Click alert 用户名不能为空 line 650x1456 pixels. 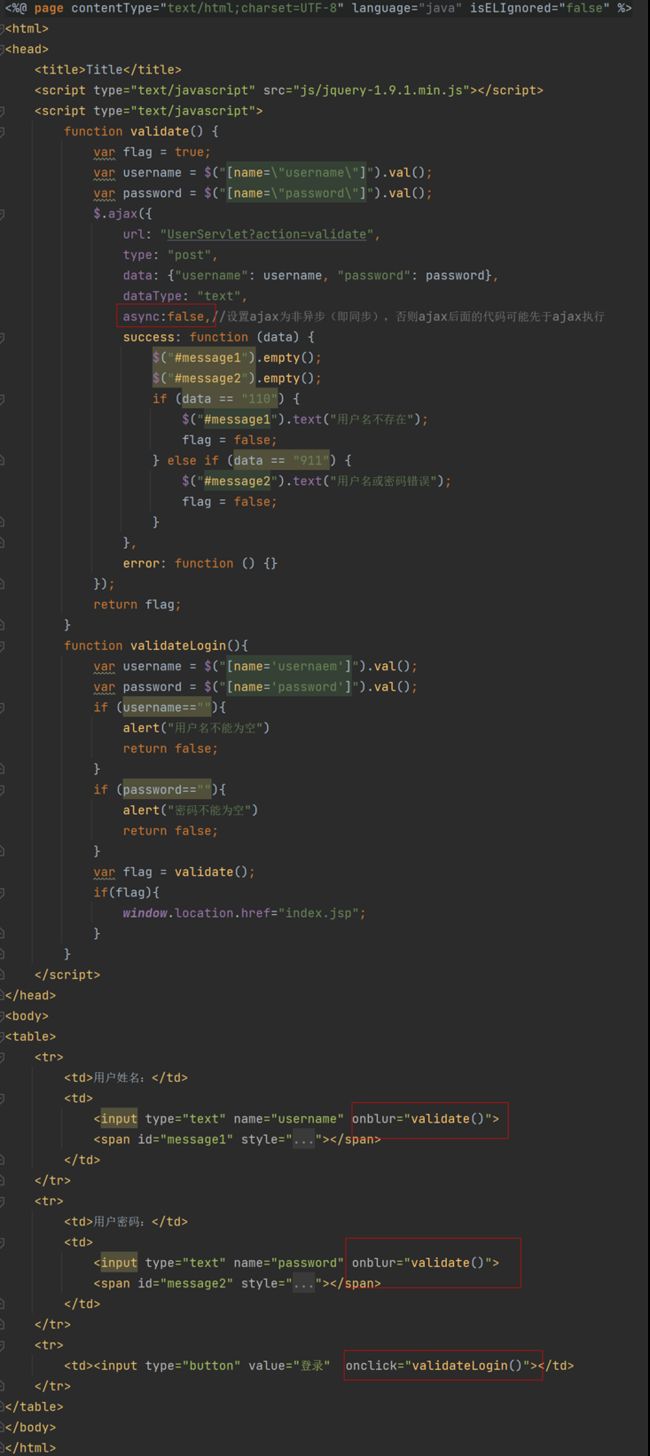(x=196, y=727)
